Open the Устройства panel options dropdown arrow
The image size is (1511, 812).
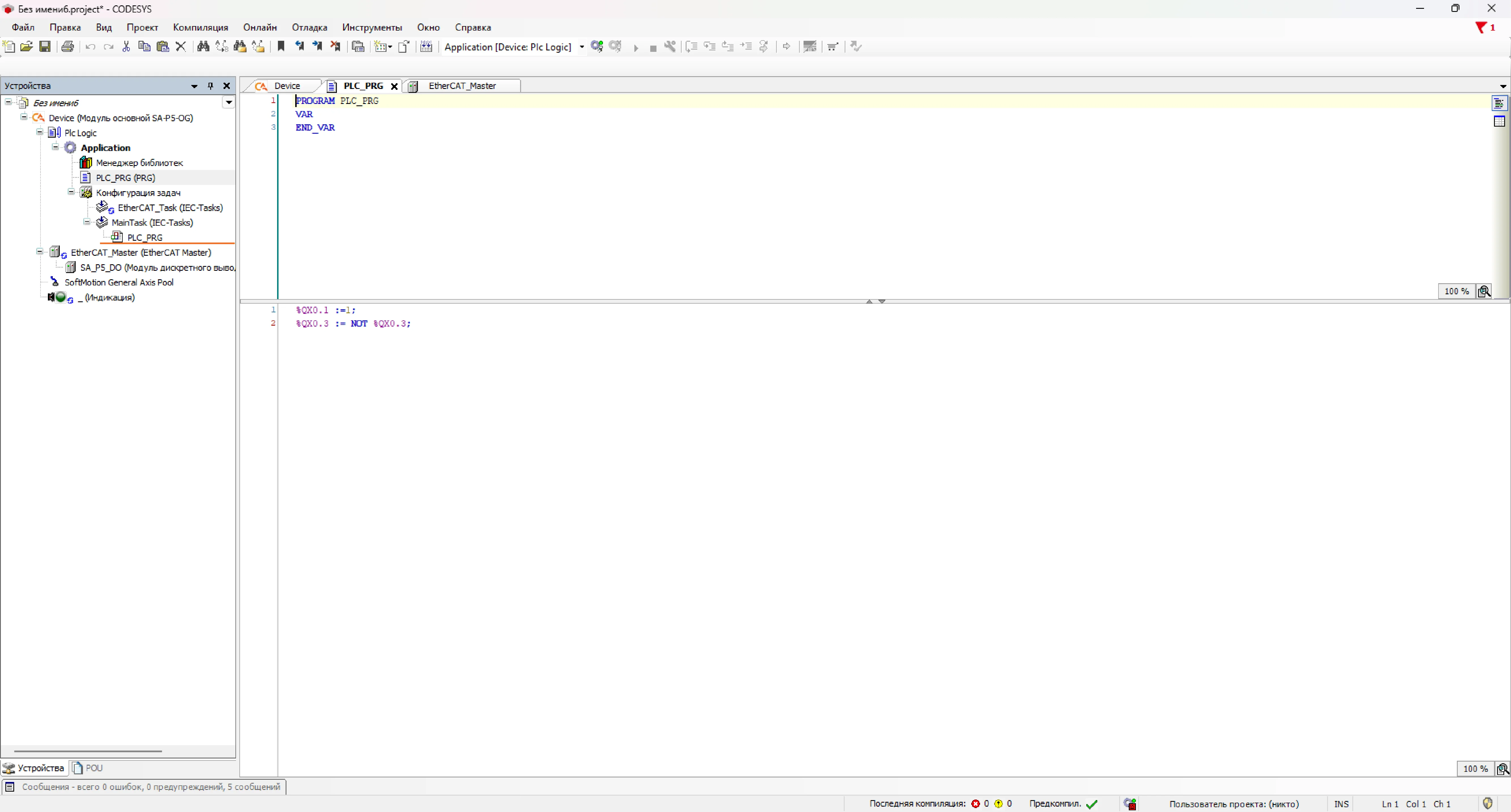pos(194,86)
